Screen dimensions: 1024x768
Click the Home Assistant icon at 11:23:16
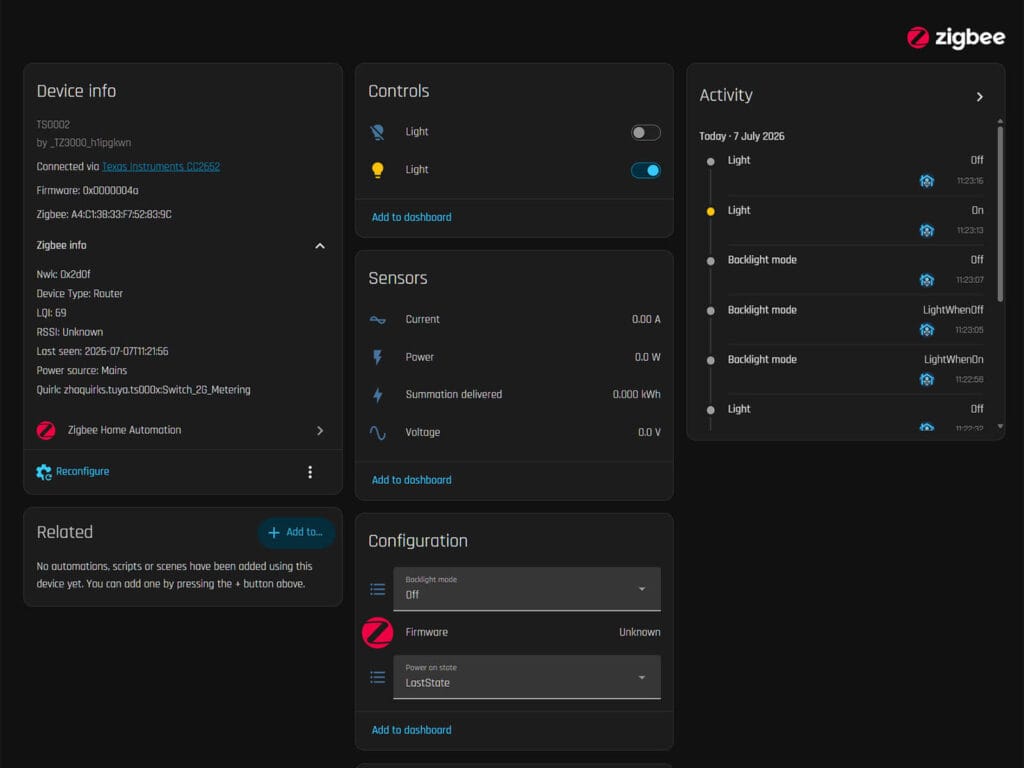coord(927,181)
